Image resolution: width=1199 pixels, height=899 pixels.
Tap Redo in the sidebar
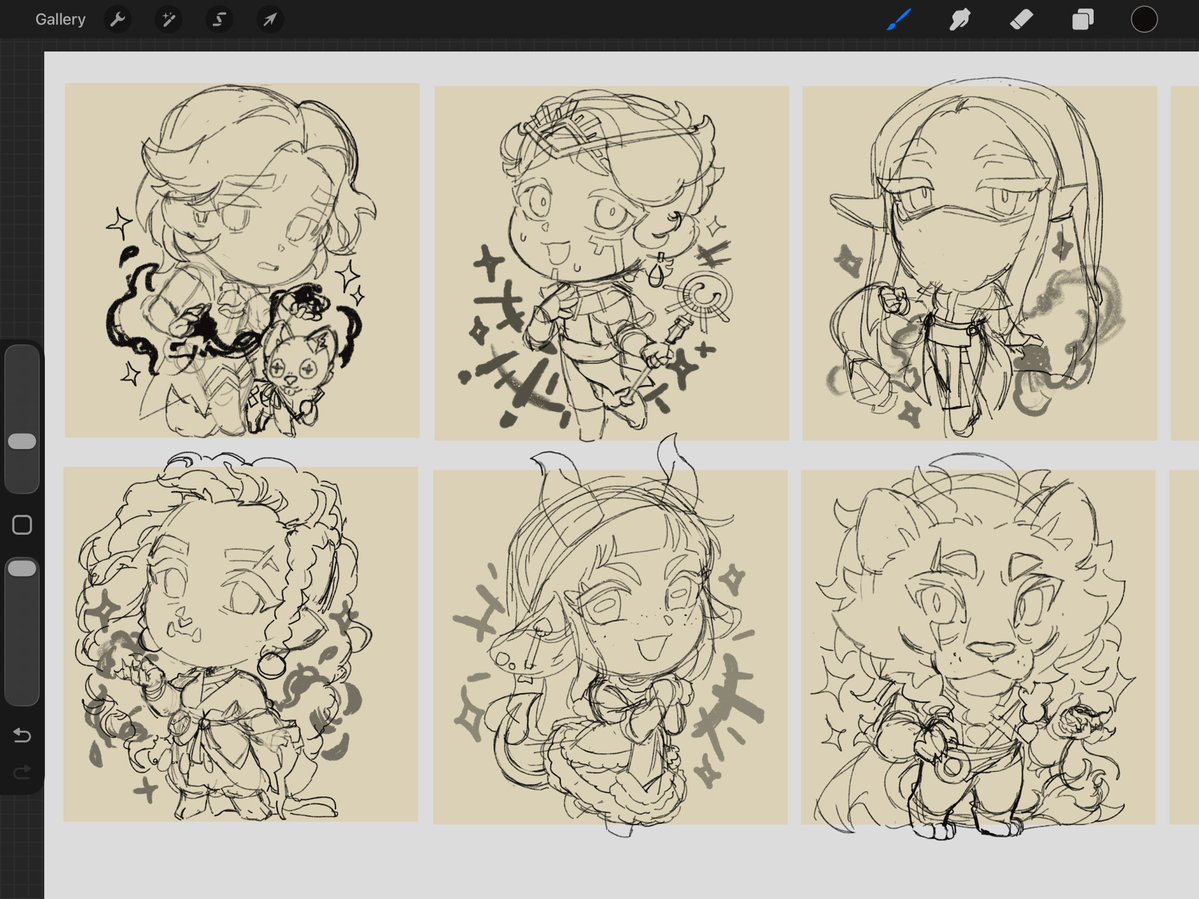22,772
